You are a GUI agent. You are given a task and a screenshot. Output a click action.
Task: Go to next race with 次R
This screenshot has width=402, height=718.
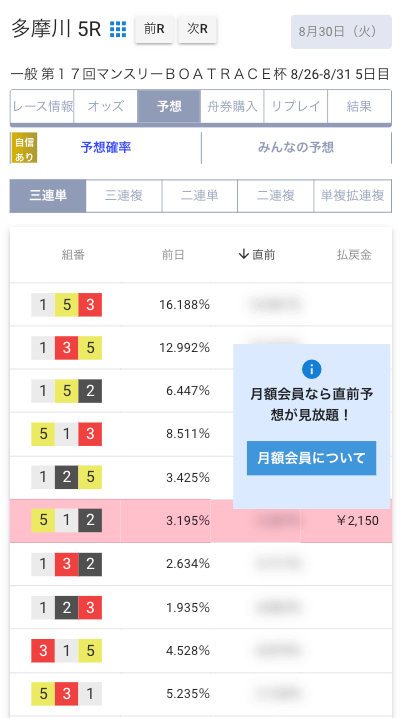[x=197, y=29]
